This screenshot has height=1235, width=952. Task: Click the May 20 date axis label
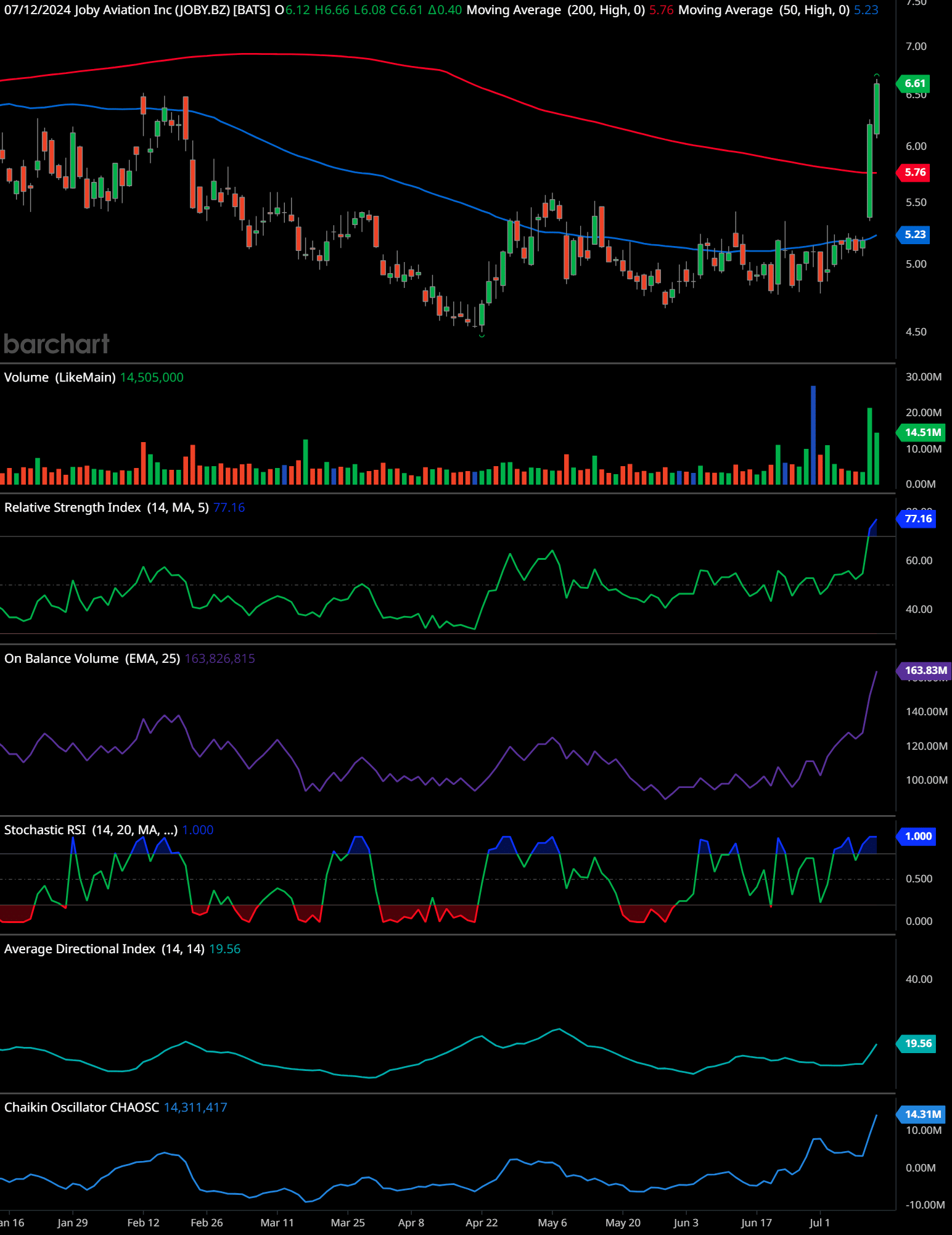click(x=623, y=1223)
